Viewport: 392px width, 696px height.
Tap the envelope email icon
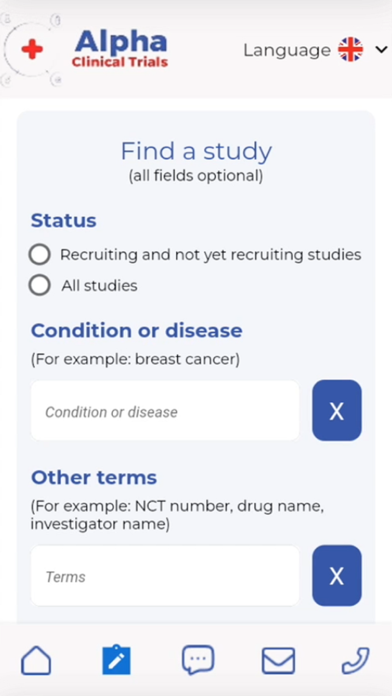point(278,660)
